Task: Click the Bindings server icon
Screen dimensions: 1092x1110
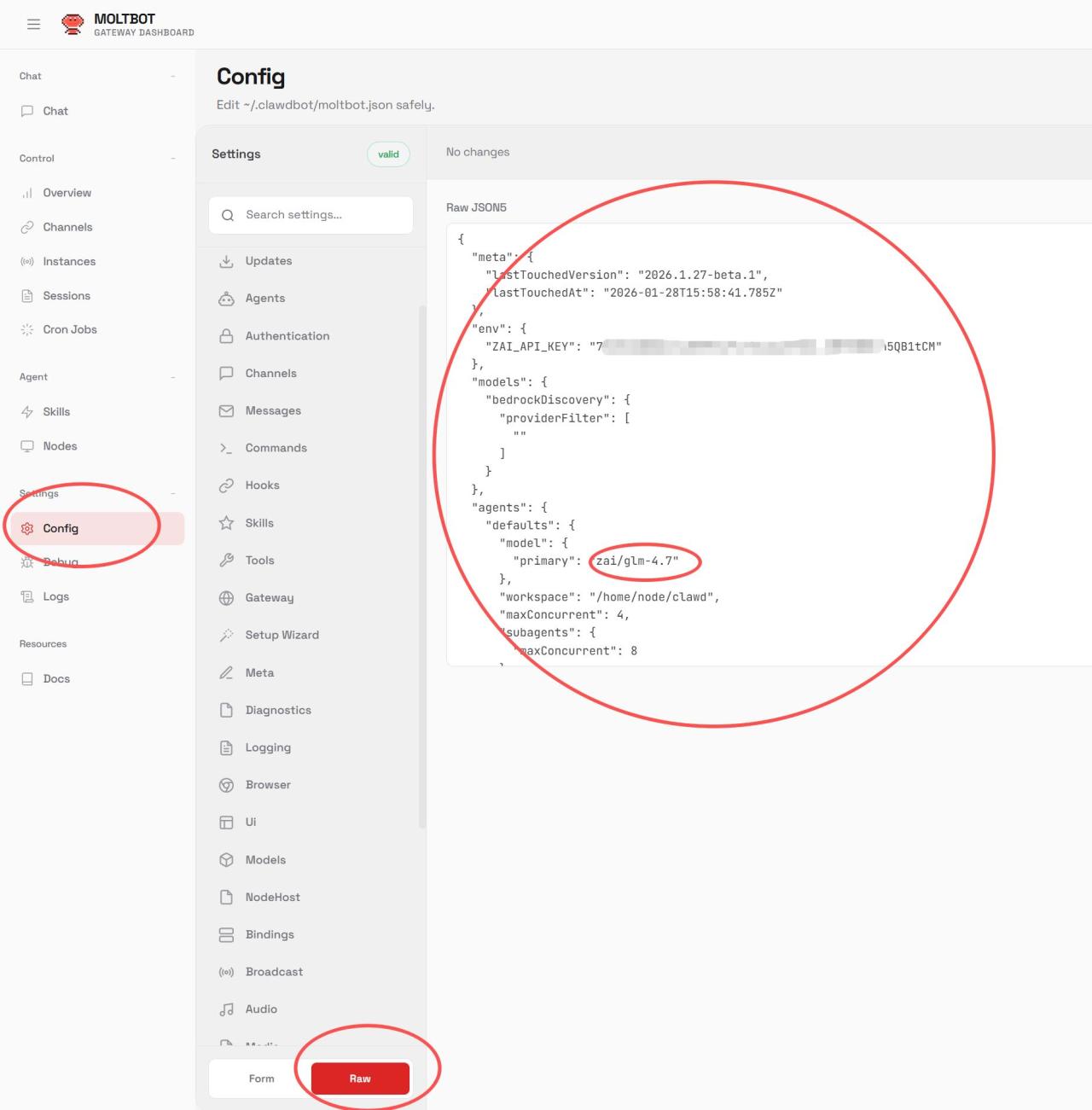Action: click(x=226, y=935)
